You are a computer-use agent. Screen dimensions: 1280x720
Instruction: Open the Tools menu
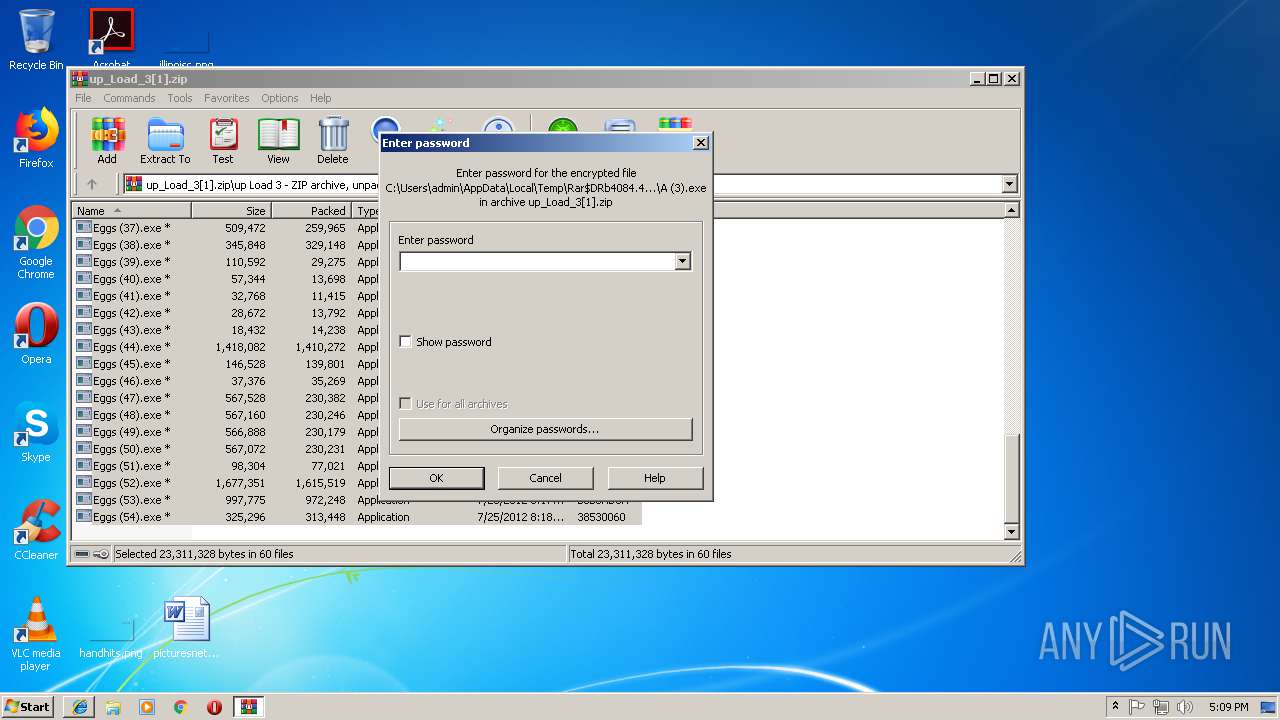coord(180,98)
